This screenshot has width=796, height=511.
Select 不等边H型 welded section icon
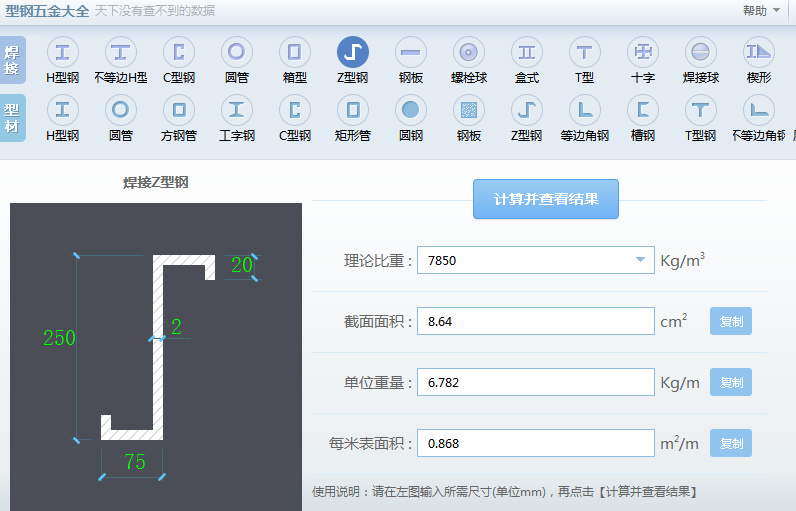pos(120,52)
